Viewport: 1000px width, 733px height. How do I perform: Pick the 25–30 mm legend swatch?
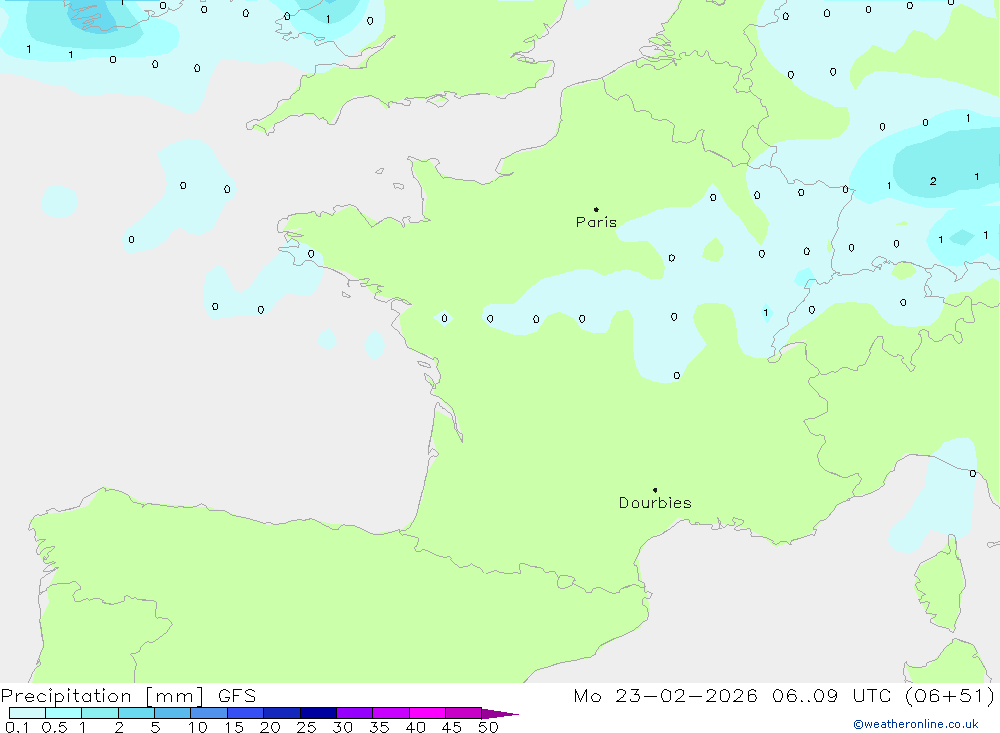pyautogui.click(x=318, y=713)
